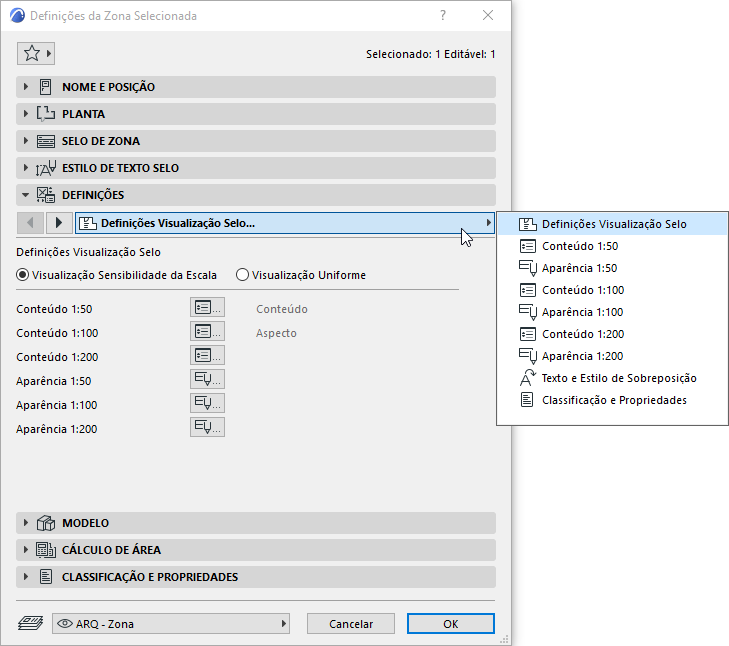729x646 pixels.
Task: Choose Classificação e Propriedades menu entry
Action: [612, 400]
